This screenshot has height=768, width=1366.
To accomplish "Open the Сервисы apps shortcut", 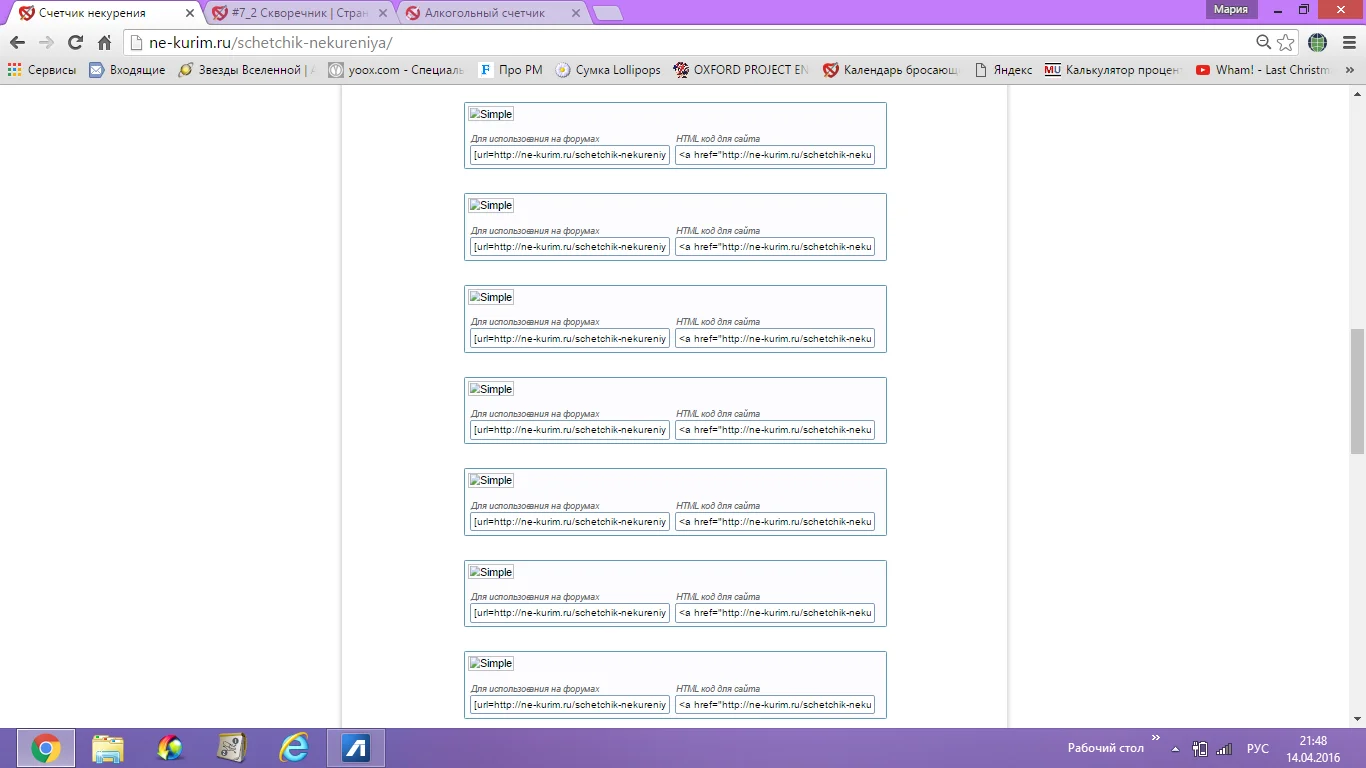I will click(42, 70).
